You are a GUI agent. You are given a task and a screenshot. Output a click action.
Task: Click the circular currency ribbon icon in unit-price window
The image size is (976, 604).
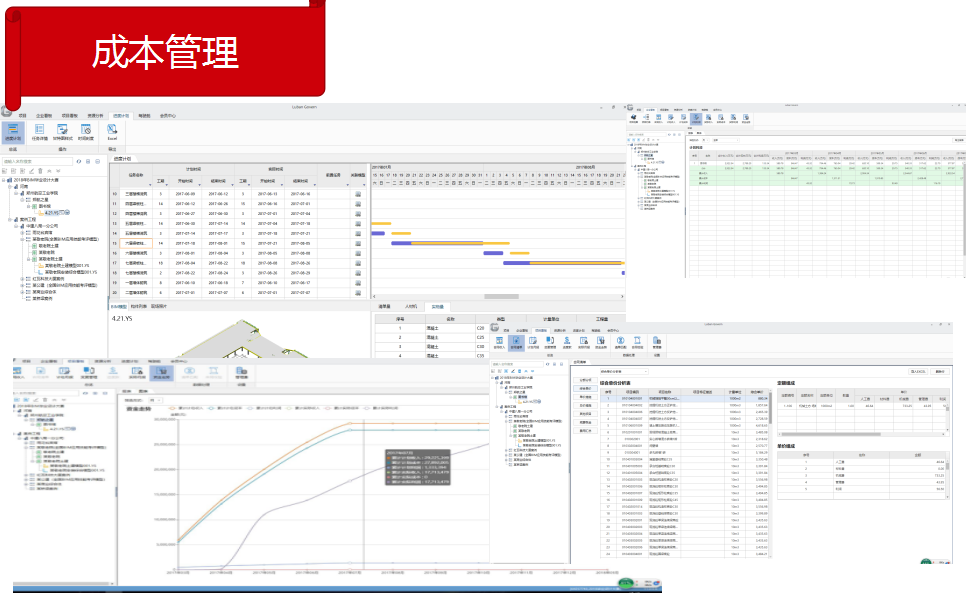(x=621, y=343)
